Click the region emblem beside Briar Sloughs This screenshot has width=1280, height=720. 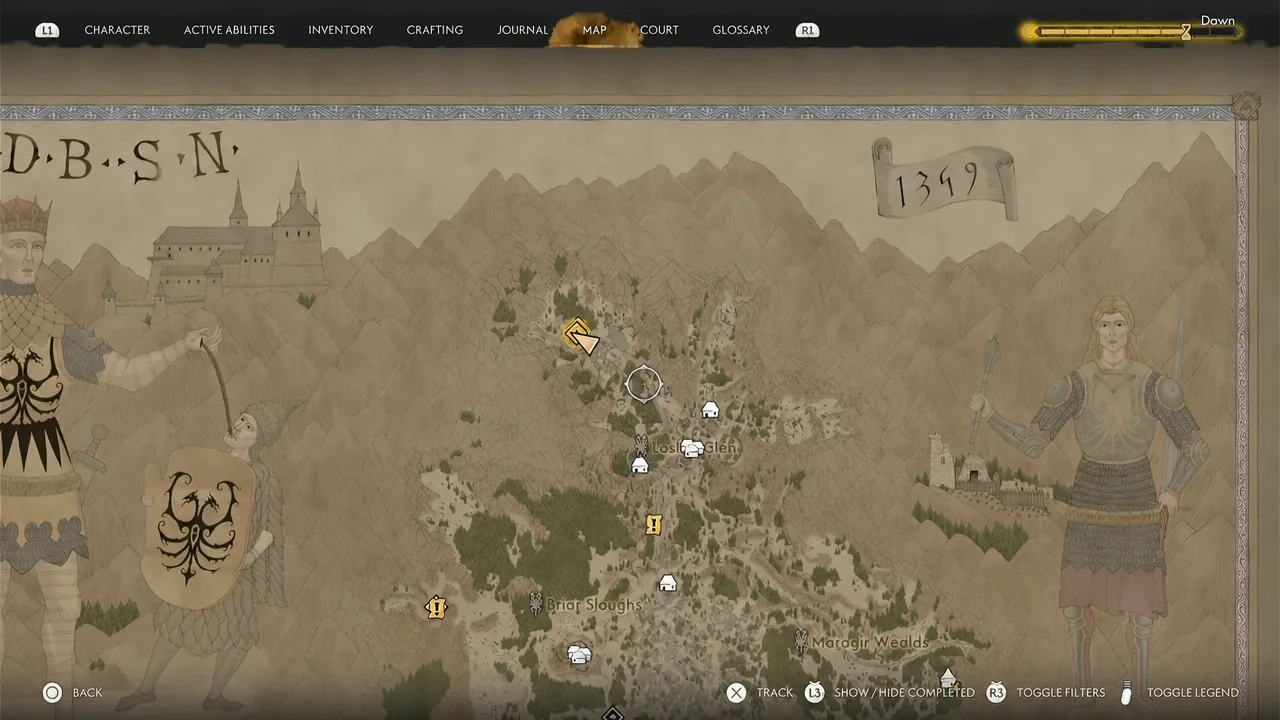pos(536,603)
